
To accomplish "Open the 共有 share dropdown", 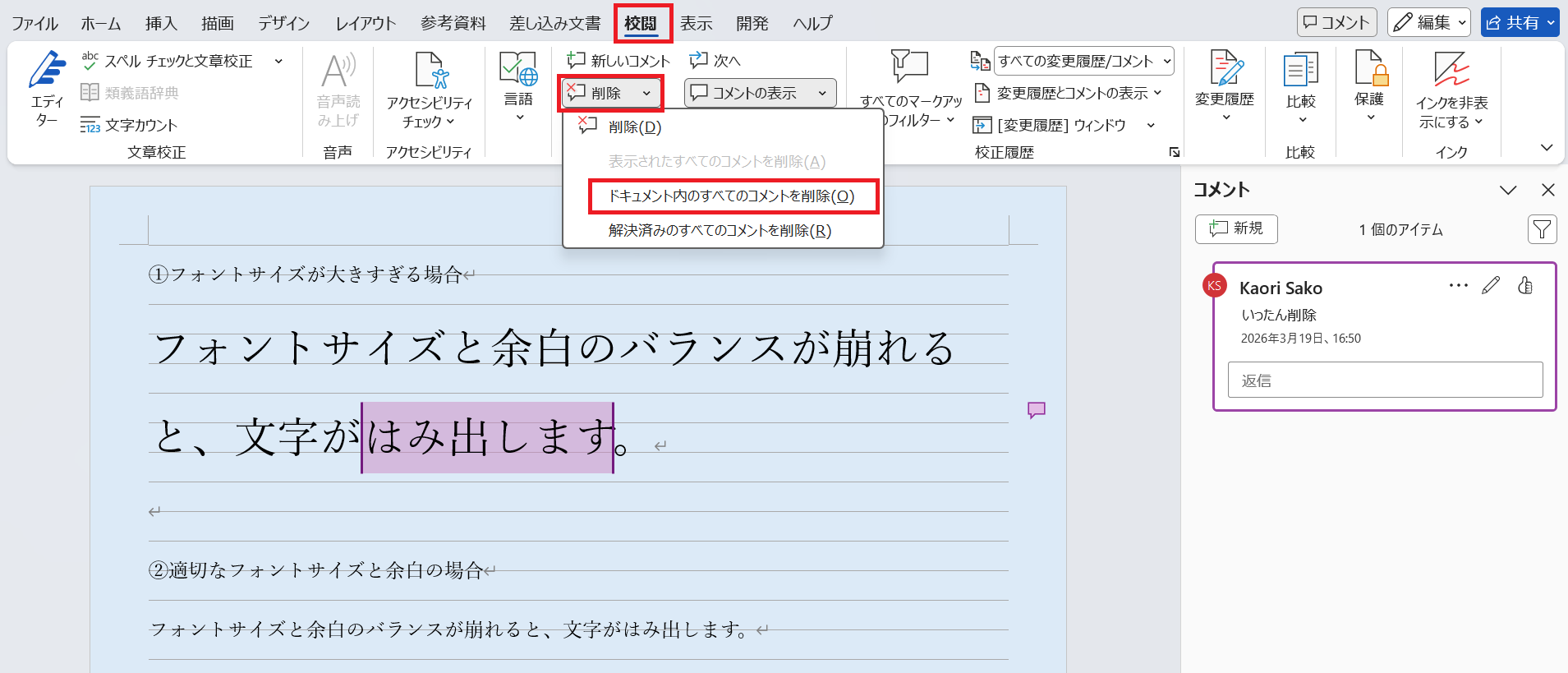I will 1520,22.
